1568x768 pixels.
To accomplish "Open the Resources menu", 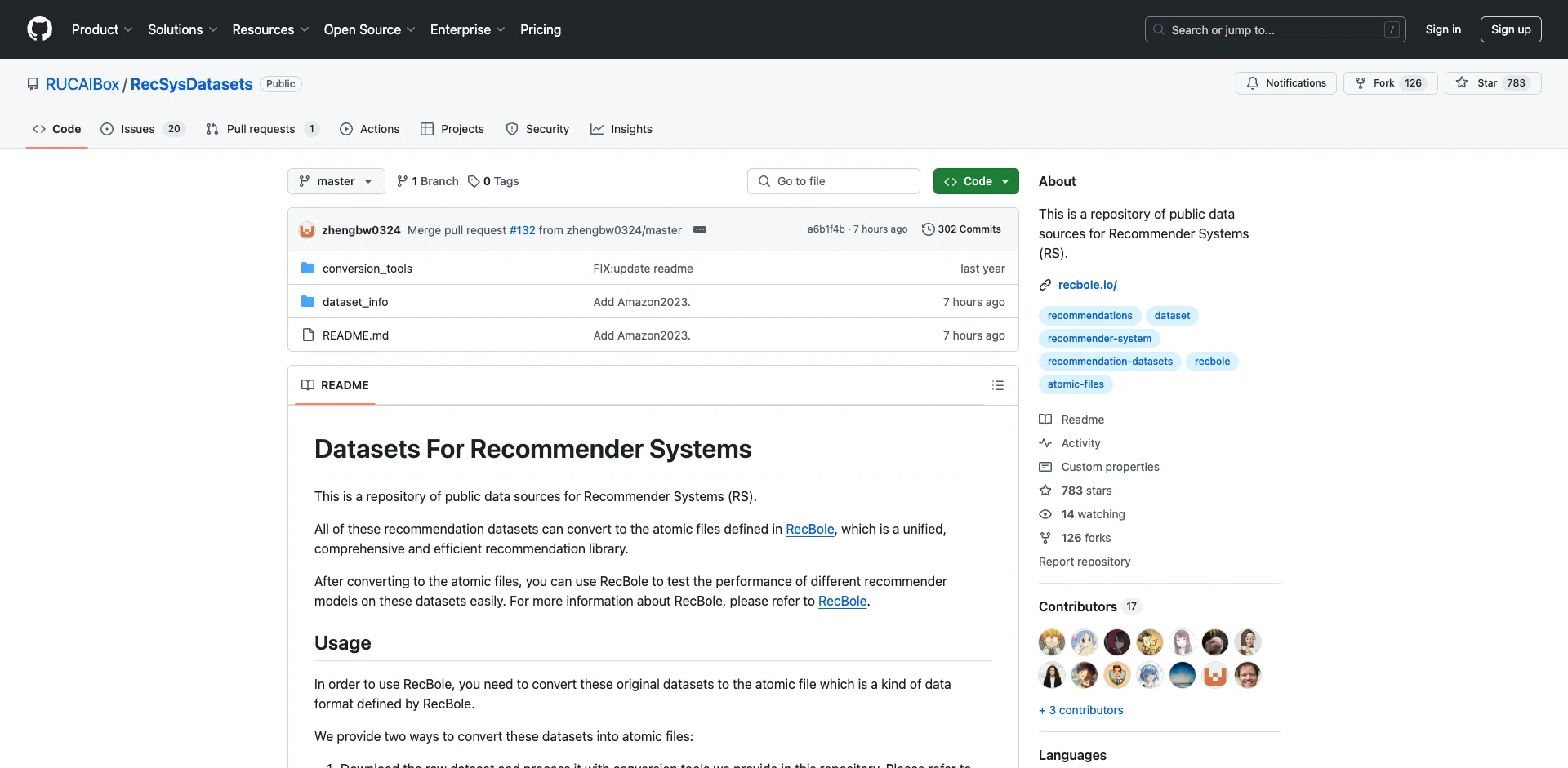I will [270, 29].
